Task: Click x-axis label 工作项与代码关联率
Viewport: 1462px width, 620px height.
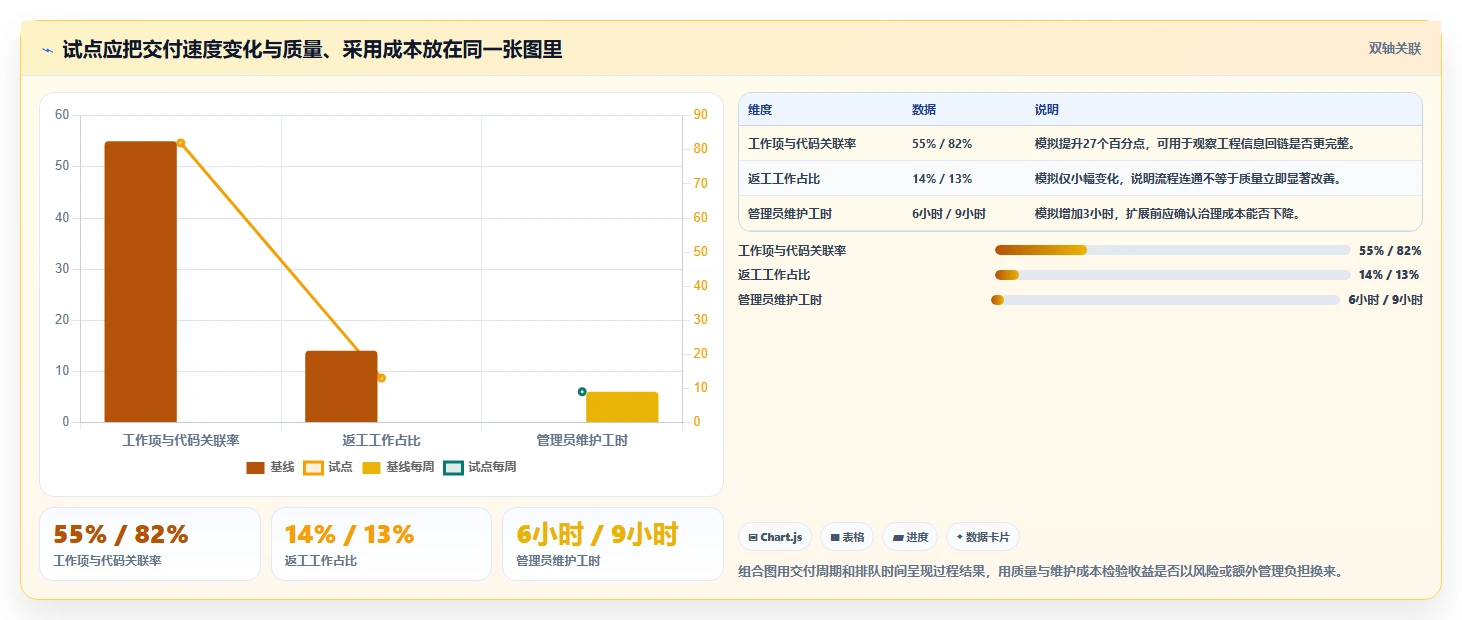Action: (181, 440)
